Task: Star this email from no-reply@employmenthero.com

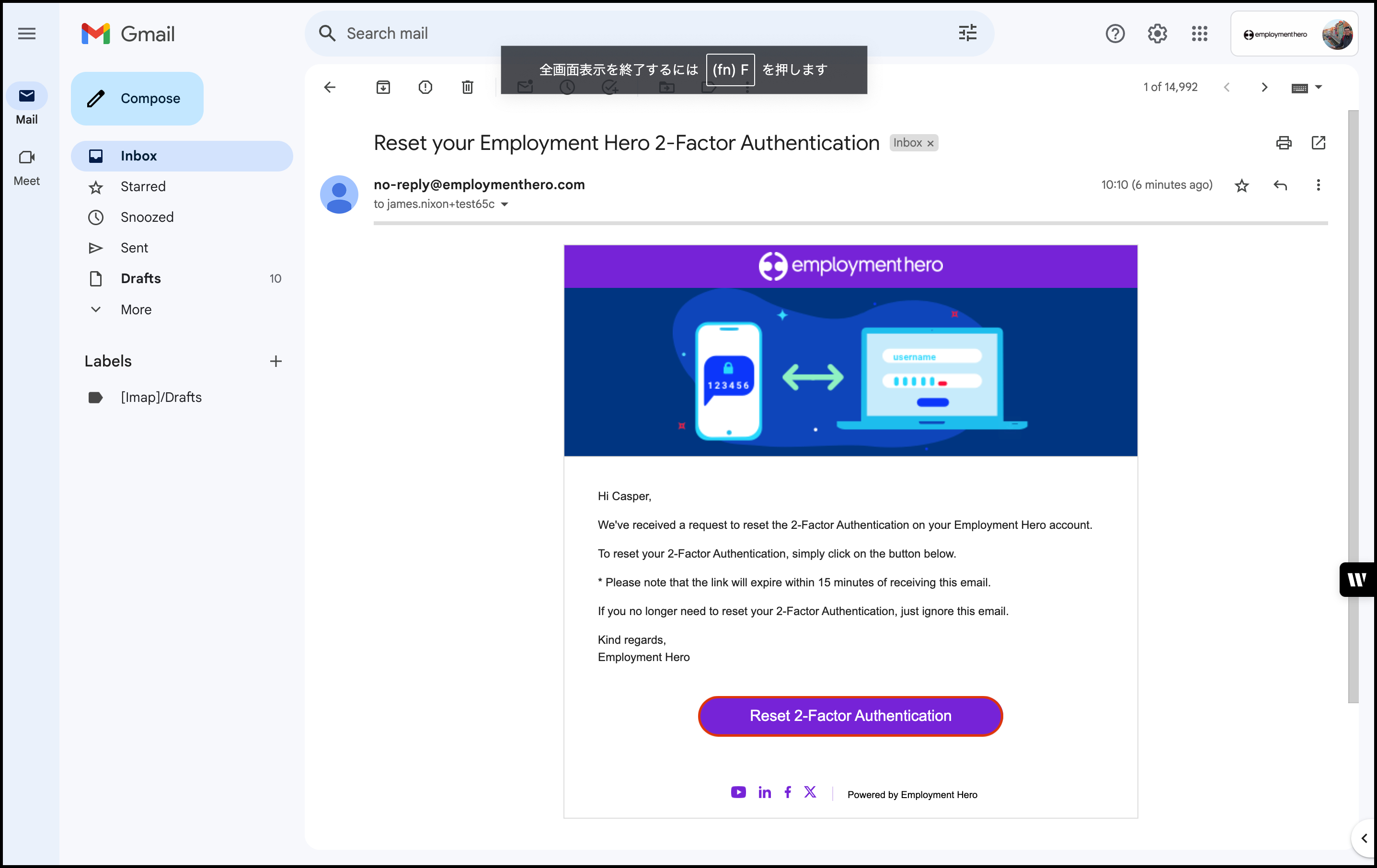Action: tap(1241, 185)
